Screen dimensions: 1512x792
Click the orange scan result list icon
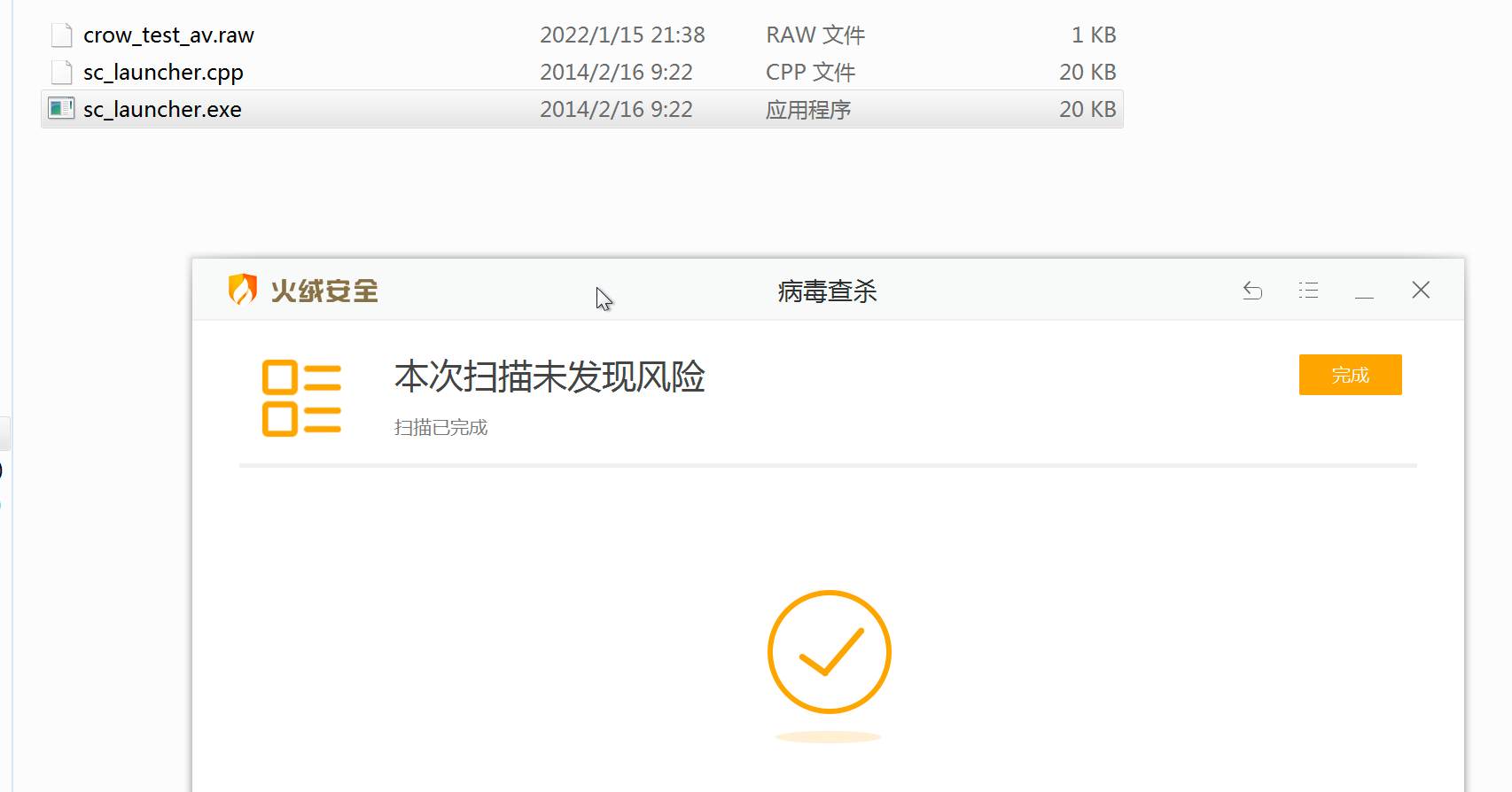coord(301,399)
